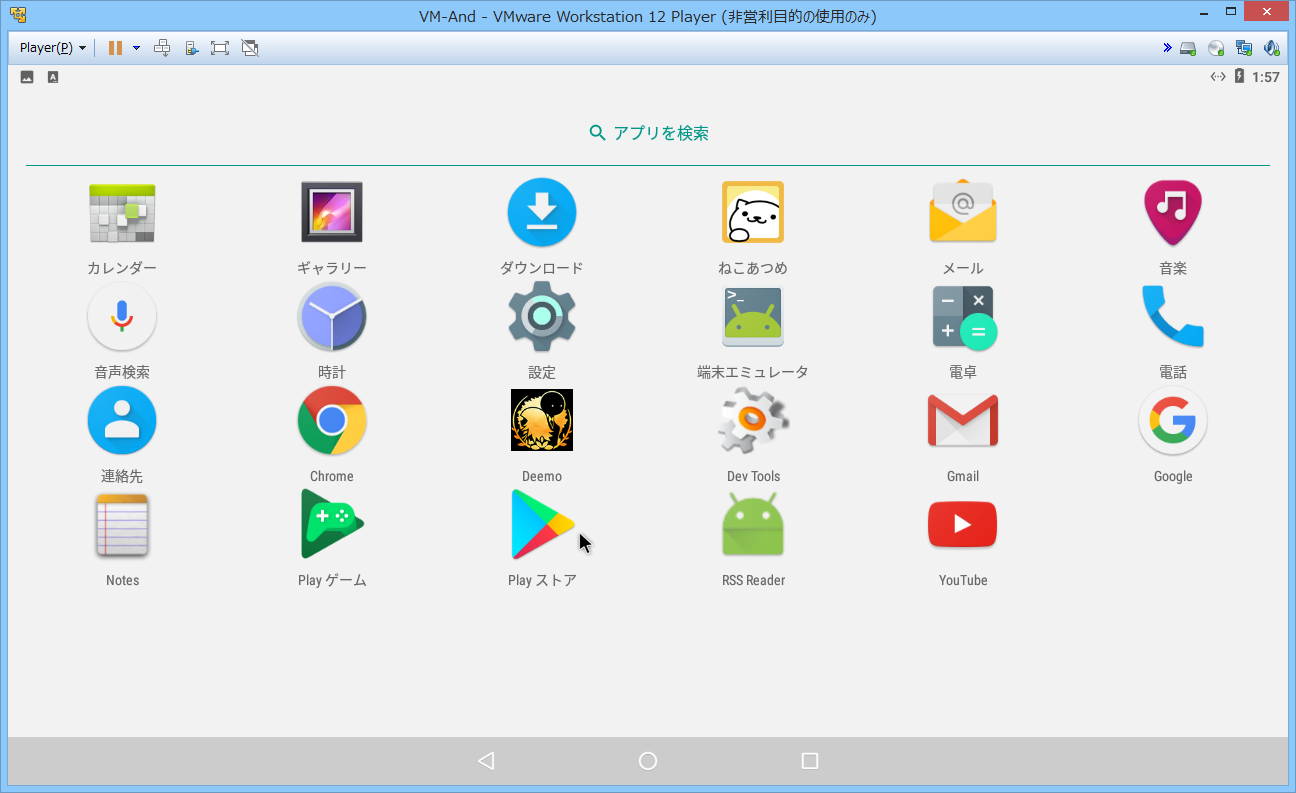This screenshot has height=793, width=1296.
Task: Open the Player(P) menu
Action: point(52,48)
